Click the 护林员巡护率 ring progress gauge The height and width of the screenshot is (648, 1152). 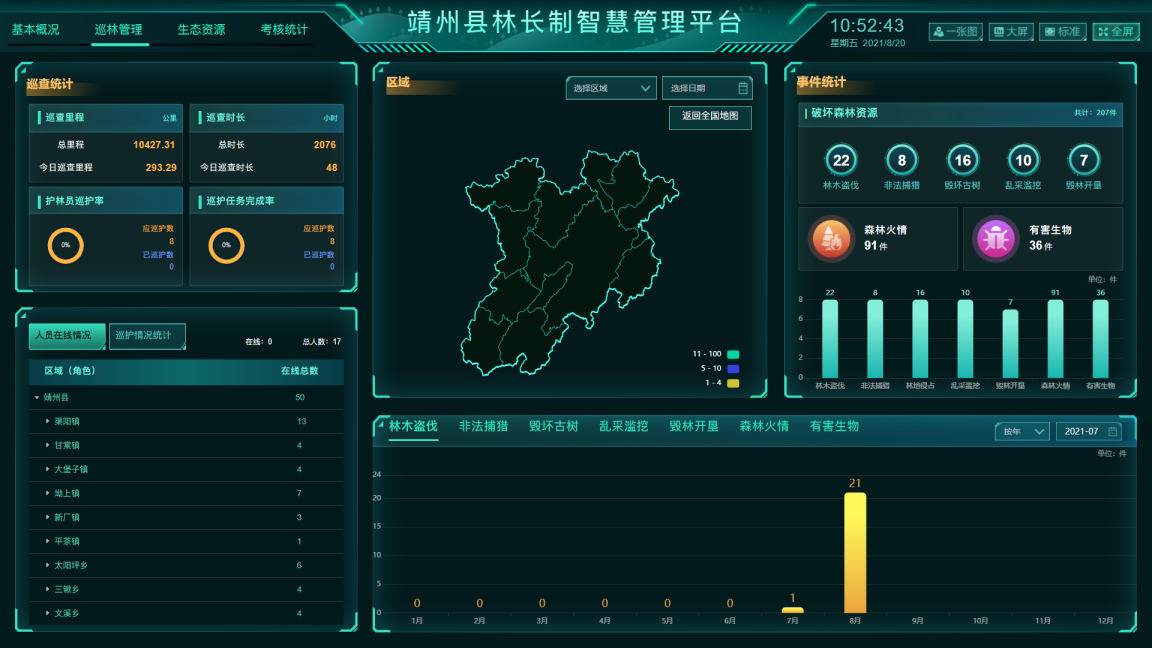pos(65,244)
